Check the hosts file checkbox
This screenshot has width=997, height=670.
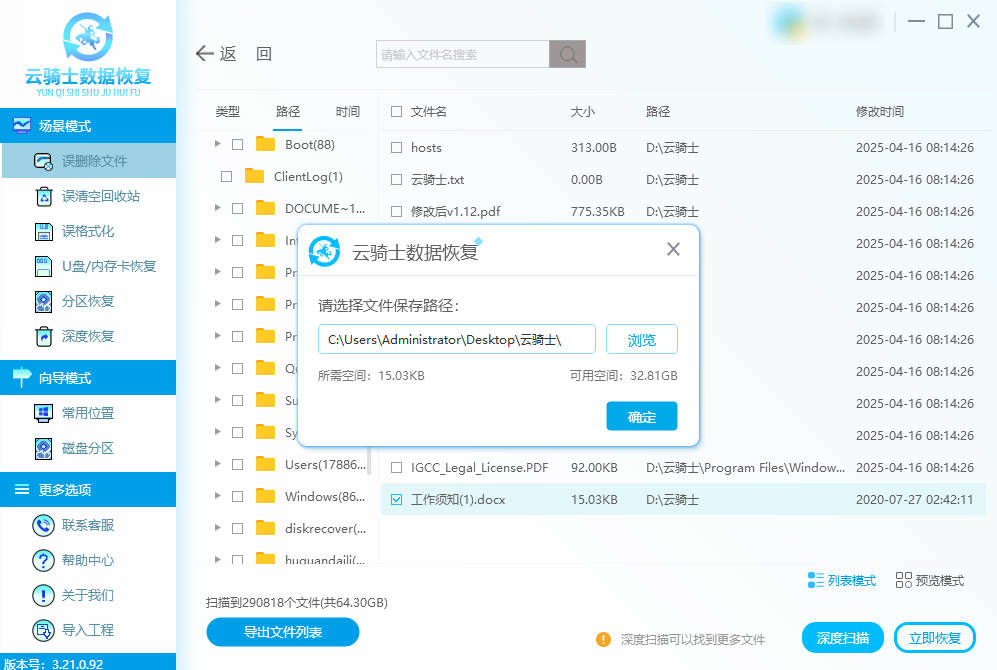[x=397, y=147]
